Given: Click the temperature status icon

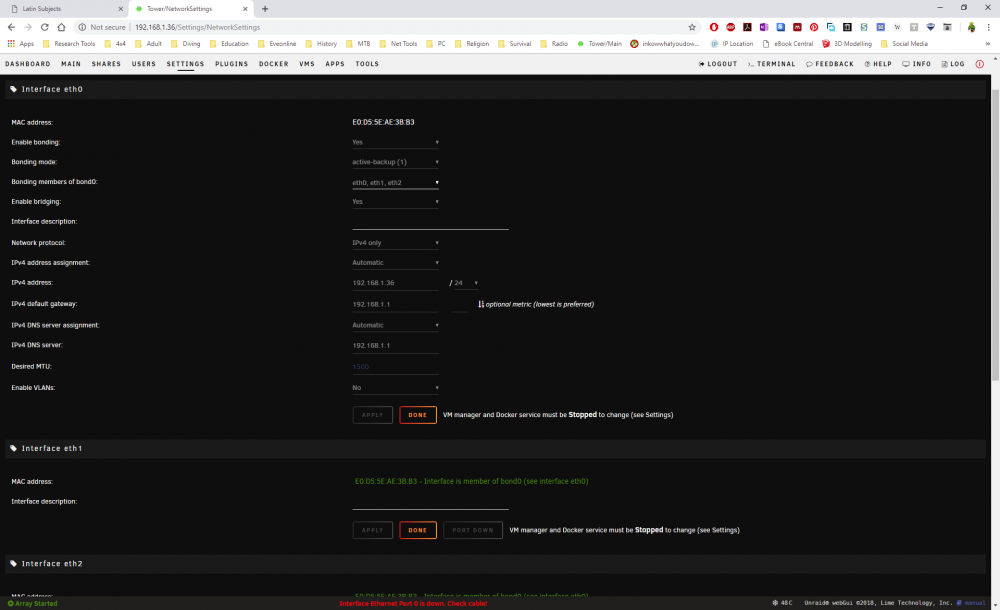Looking at the screenshot, I should coord(775,603).
